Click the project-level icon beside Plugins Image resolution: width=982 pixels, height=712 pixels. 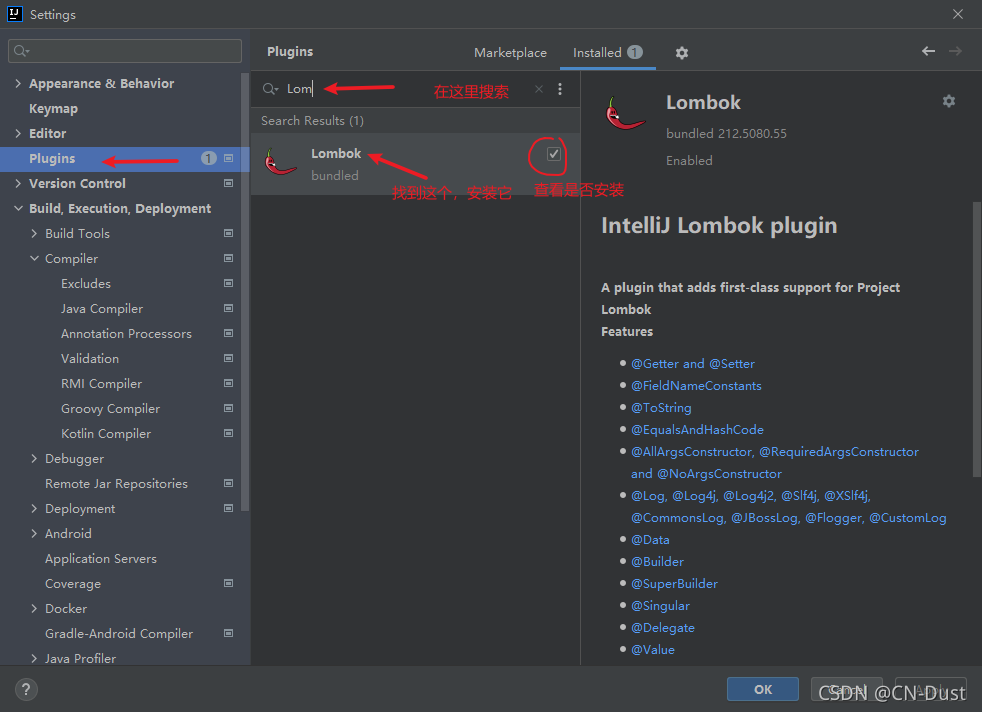(x=229, y=158)
